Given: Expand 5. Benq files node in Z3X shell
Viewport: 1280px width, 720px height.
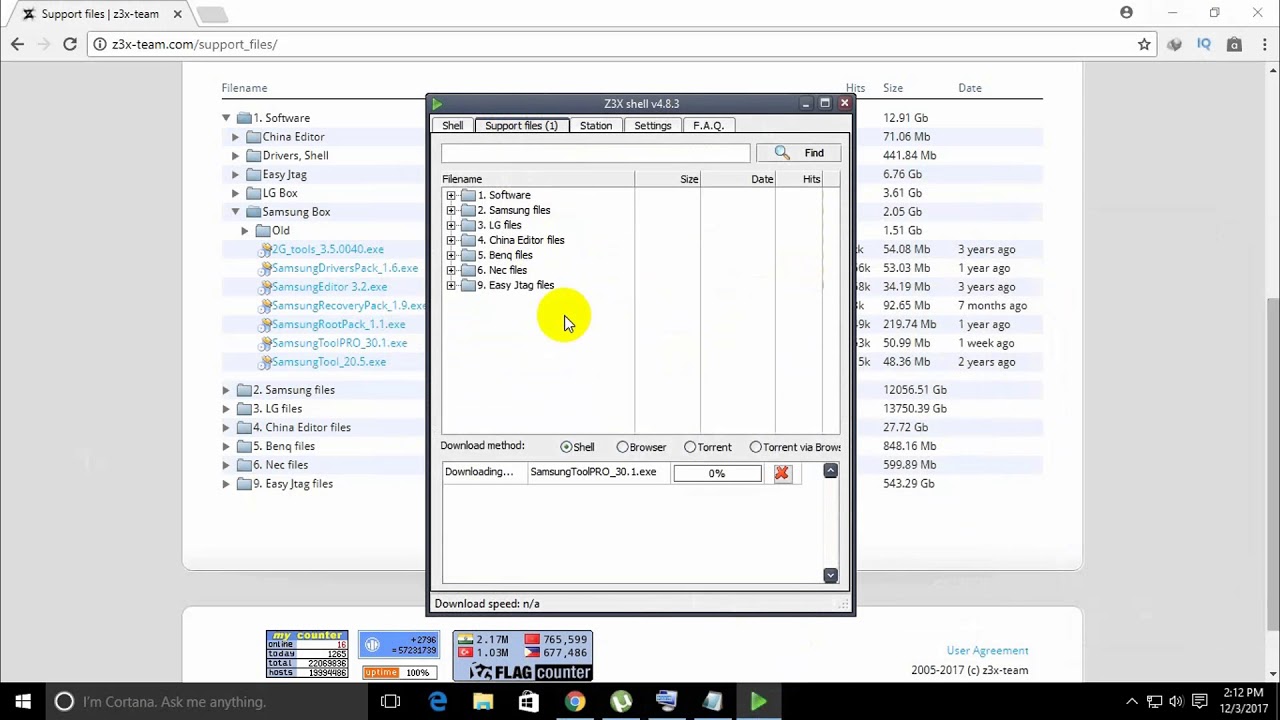Looking at the screenshot, I should 451,255.
